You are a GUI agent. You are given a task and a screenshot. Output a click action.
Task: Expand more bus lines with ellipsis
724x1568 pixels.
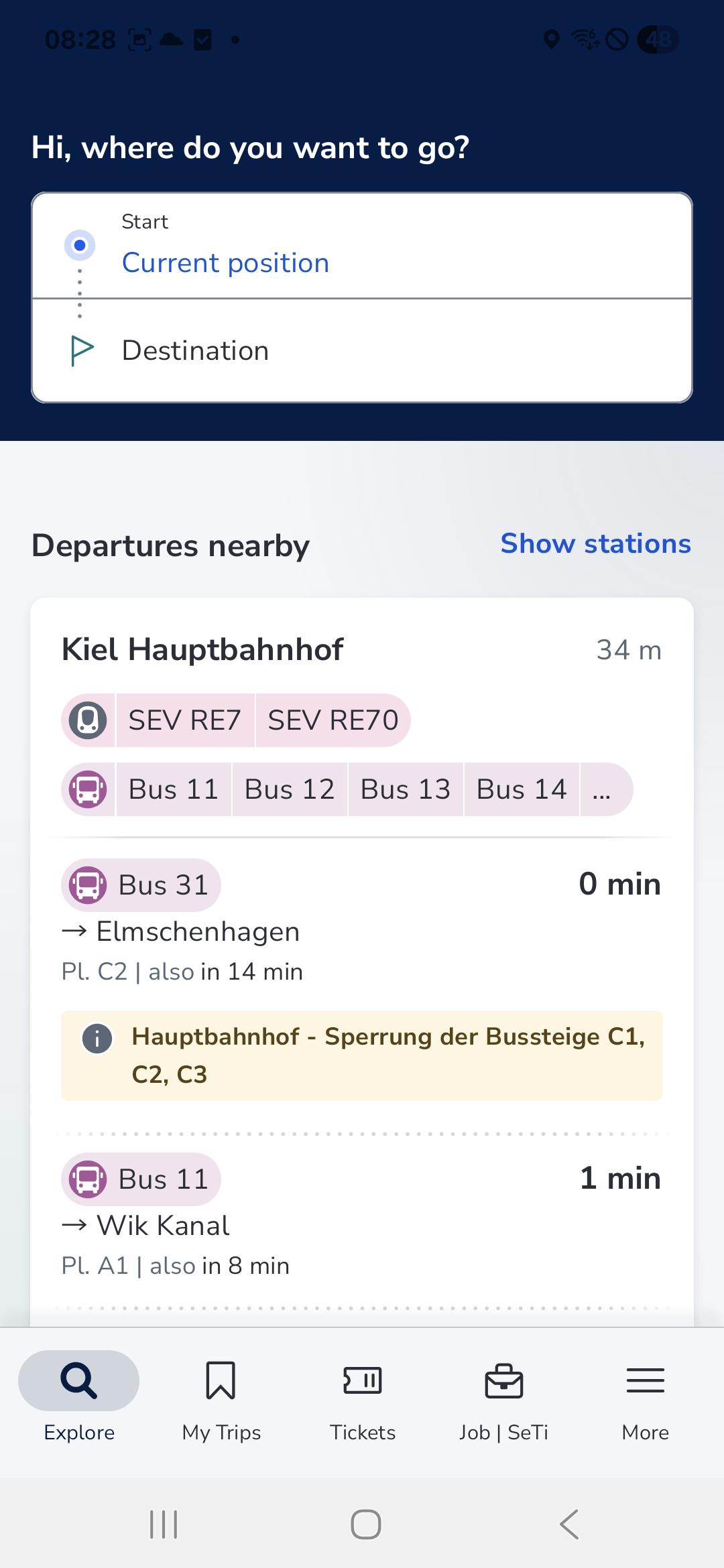pos(603,789)
